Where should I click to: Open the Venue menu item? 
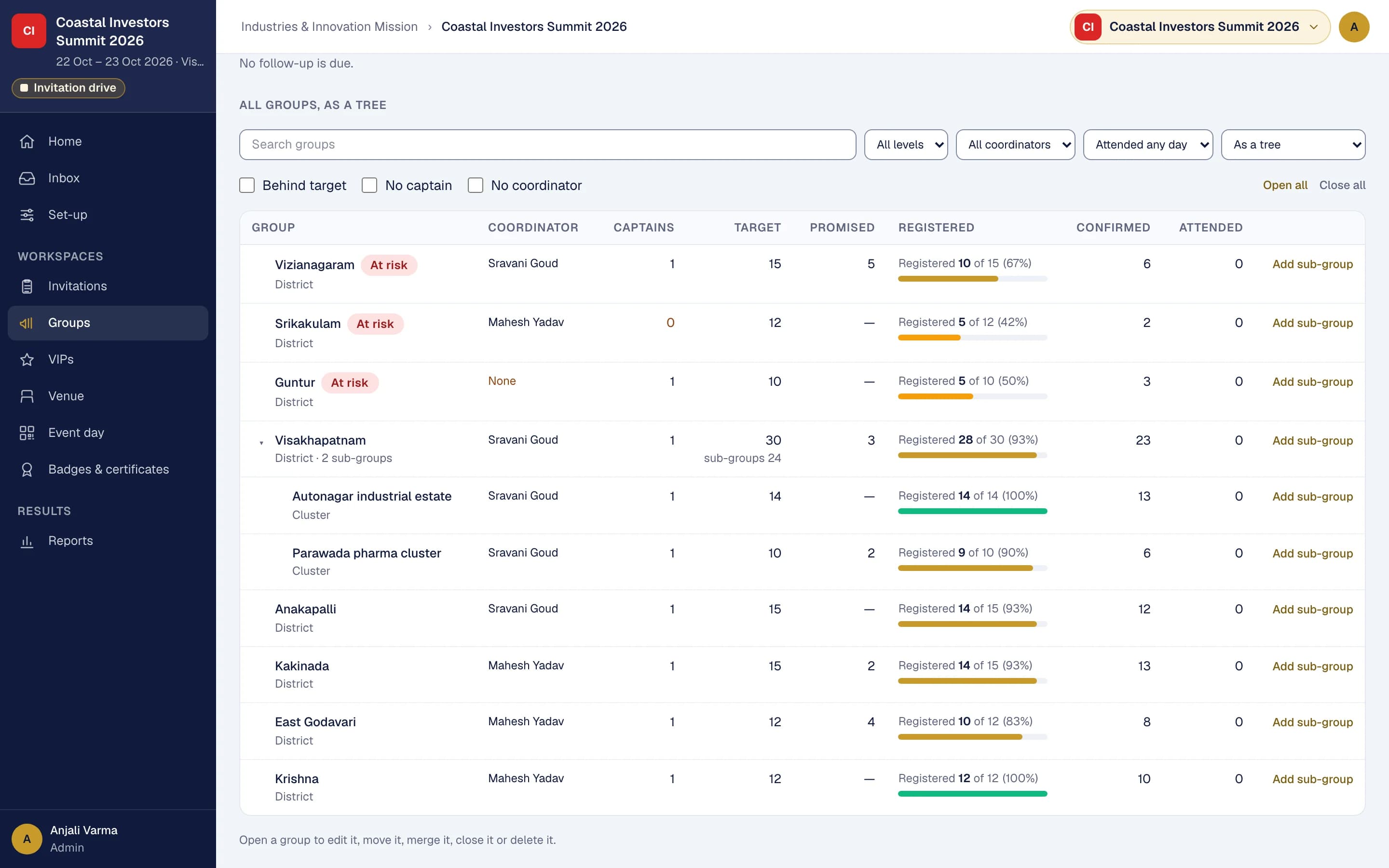(x=108, y=396)
